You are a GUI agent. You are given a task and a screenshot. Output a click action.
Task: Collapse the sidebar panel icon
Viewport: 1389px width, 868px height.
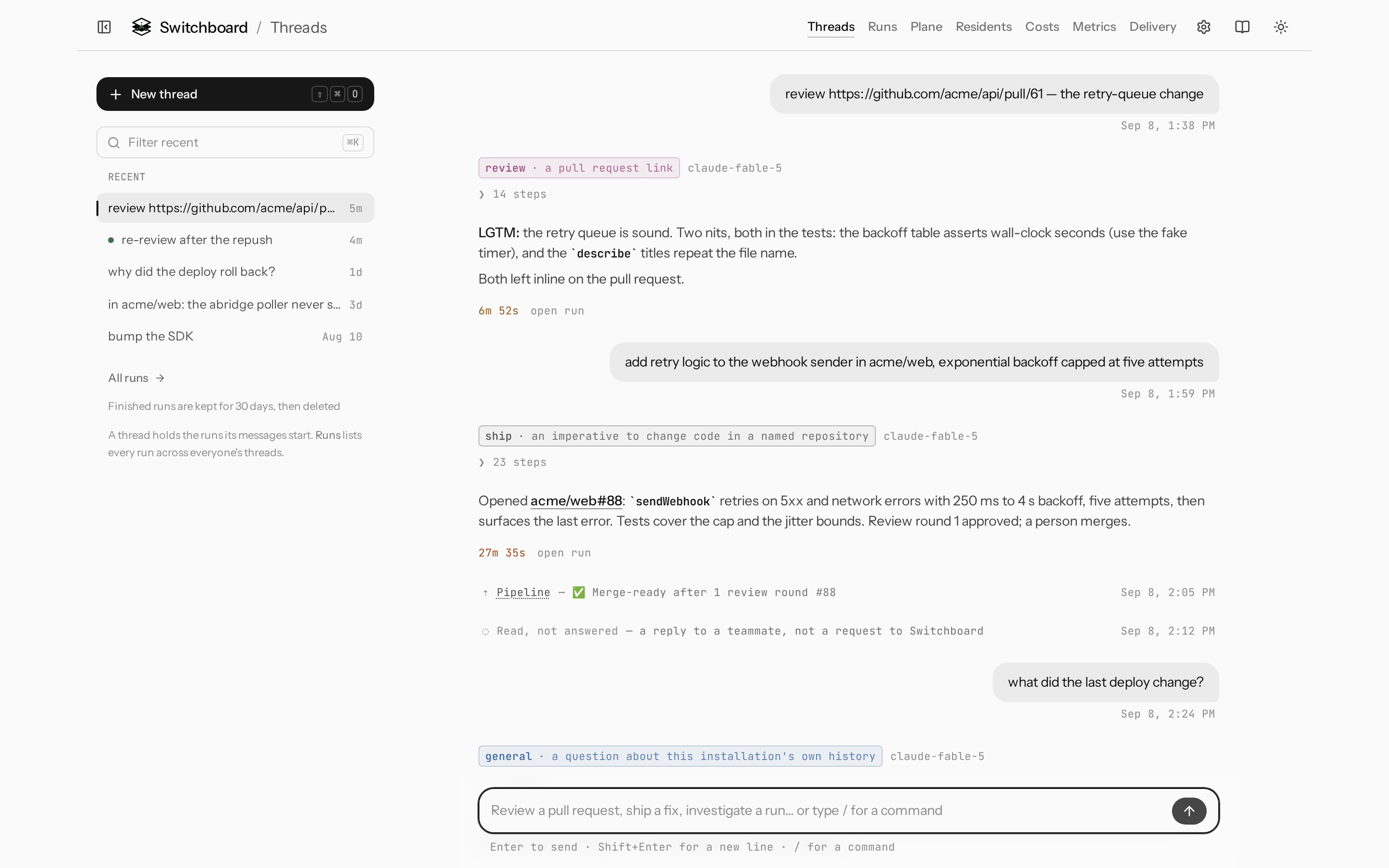[104, 27]
